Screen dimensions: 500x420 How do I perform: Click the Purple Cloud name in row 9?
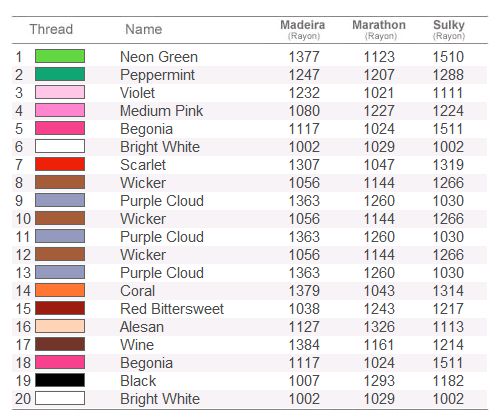[x=162, y=201]
